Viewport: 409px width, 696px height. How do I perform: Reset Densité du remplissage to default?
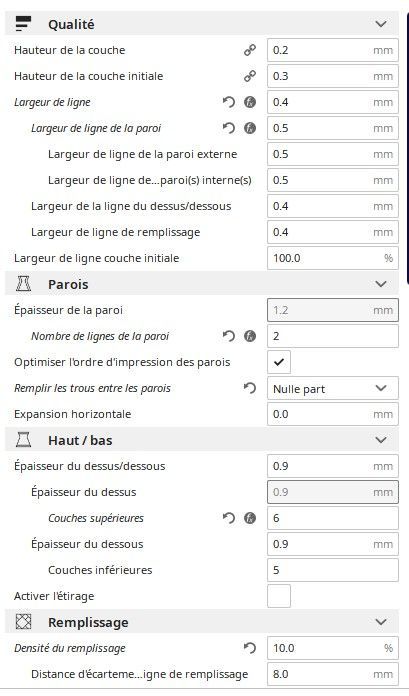[250, 648]
